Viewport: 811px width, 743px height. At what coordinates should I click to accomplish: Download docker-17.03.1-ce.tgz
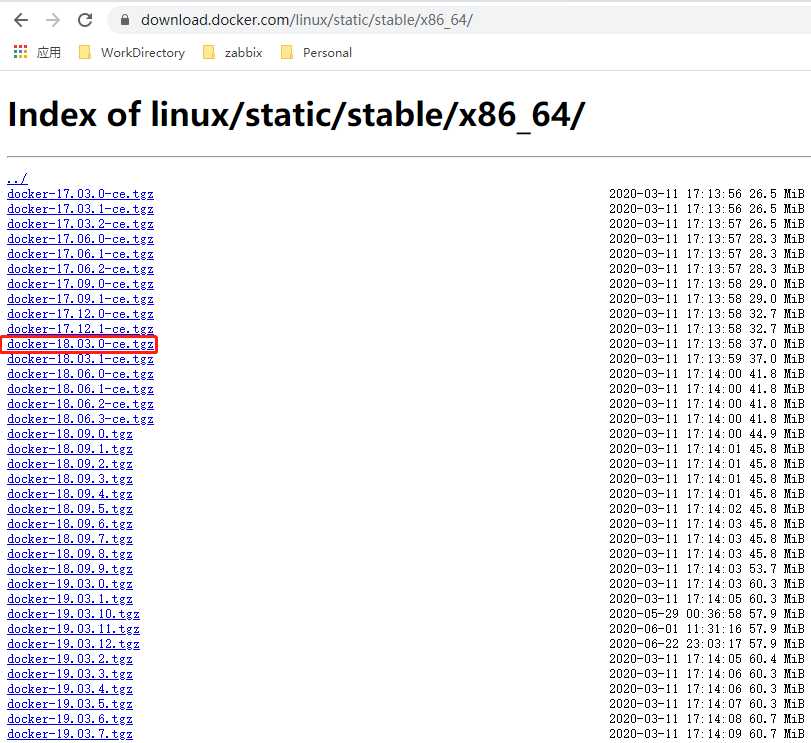(x=80, y=209)
